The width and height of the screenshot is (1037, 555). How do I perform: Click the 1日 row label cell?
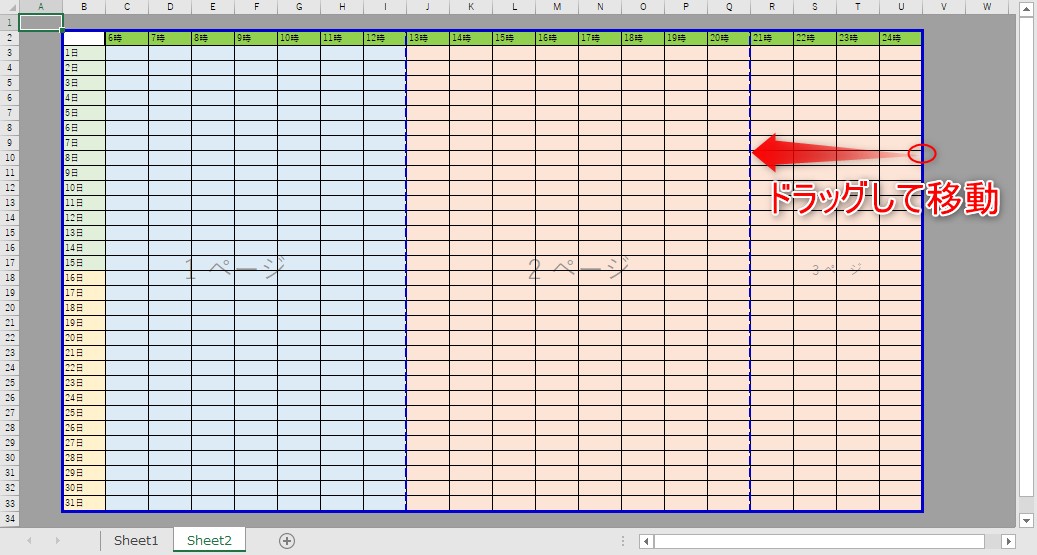[84, 53]
